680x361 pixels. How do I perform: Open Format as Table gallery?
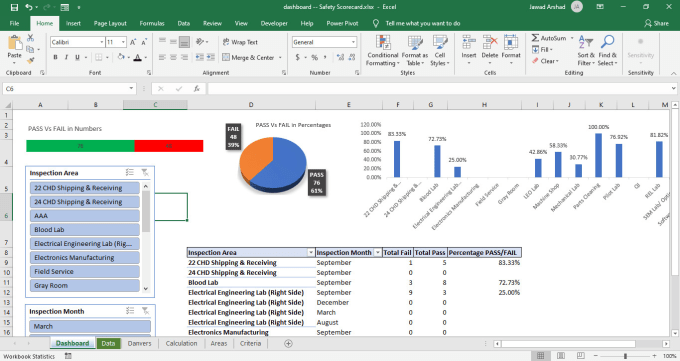click(415, 51)
